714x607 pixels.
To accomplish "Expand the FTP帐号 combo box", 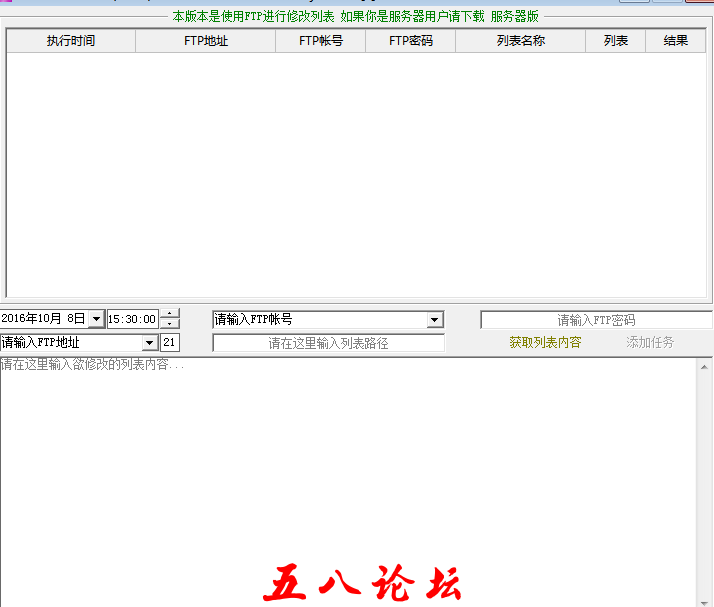I will (x=435, y=320).
